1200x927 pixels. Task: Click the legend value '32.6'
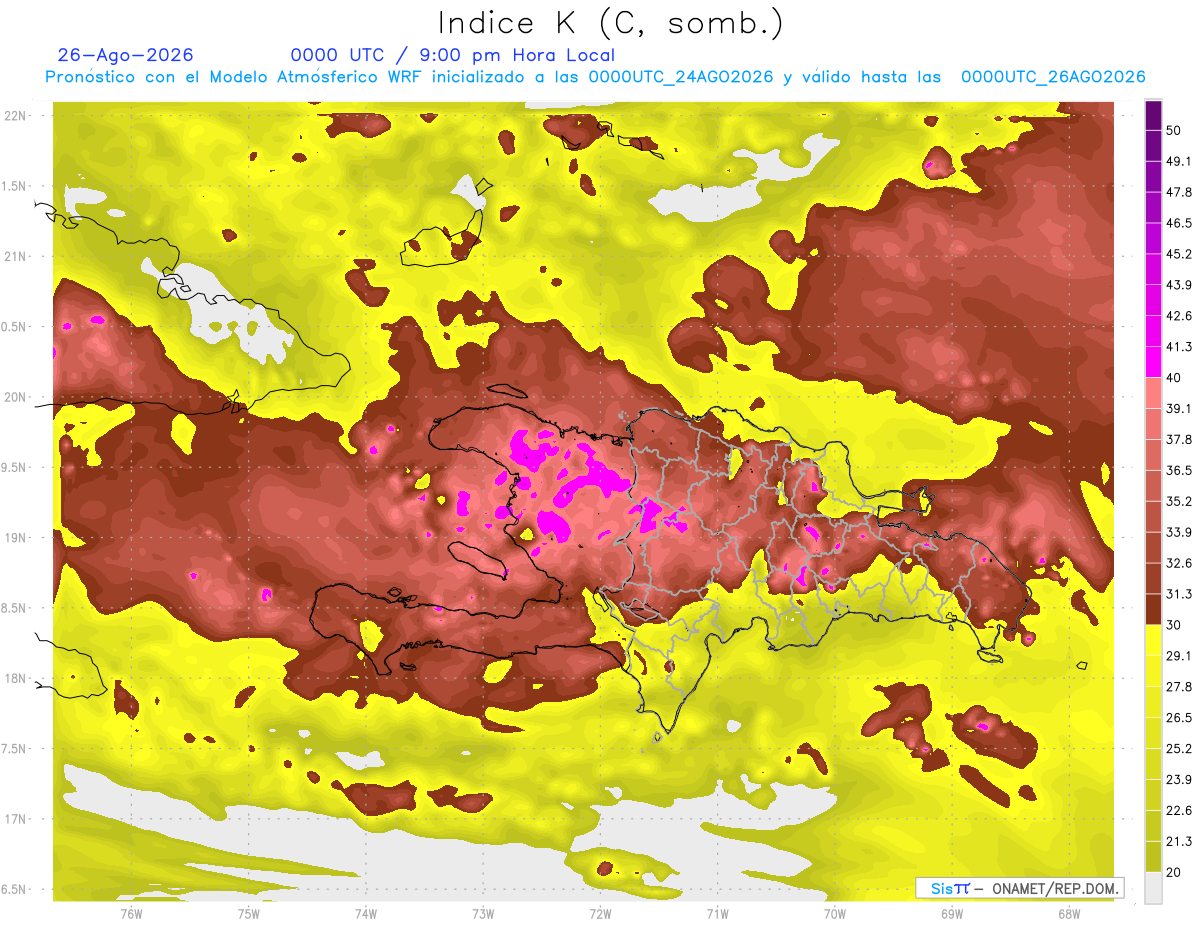tap(1178, 563)
